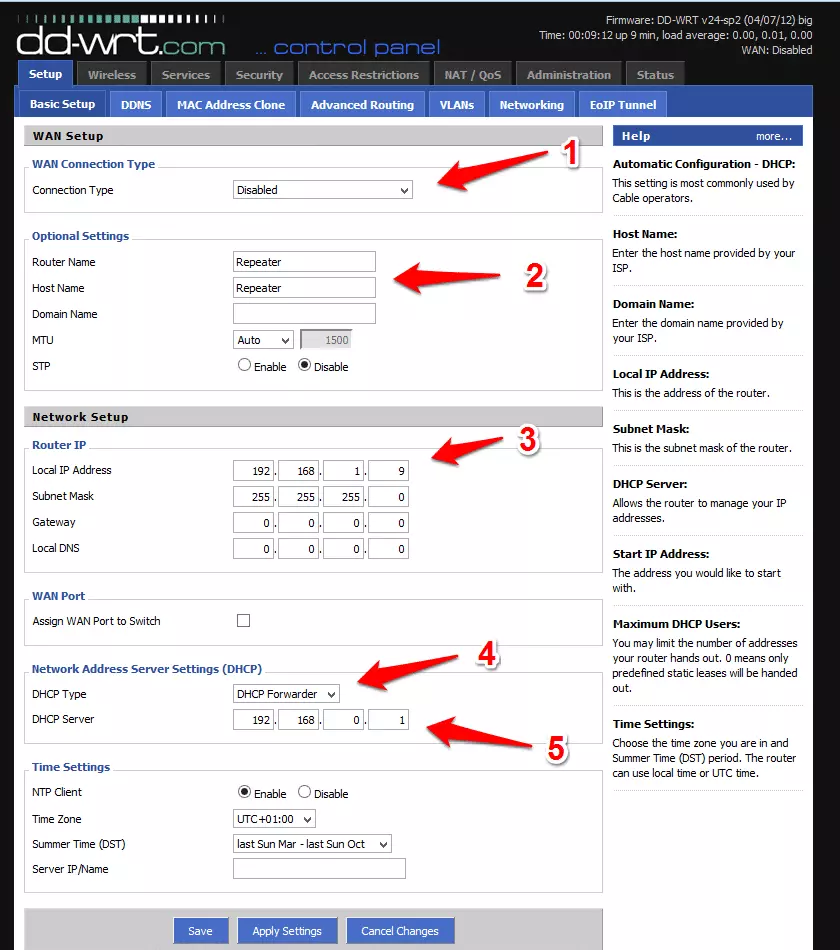Open the Administration tab
The height and width of the screenshot is (950, 840).
(x=568, y=75)
